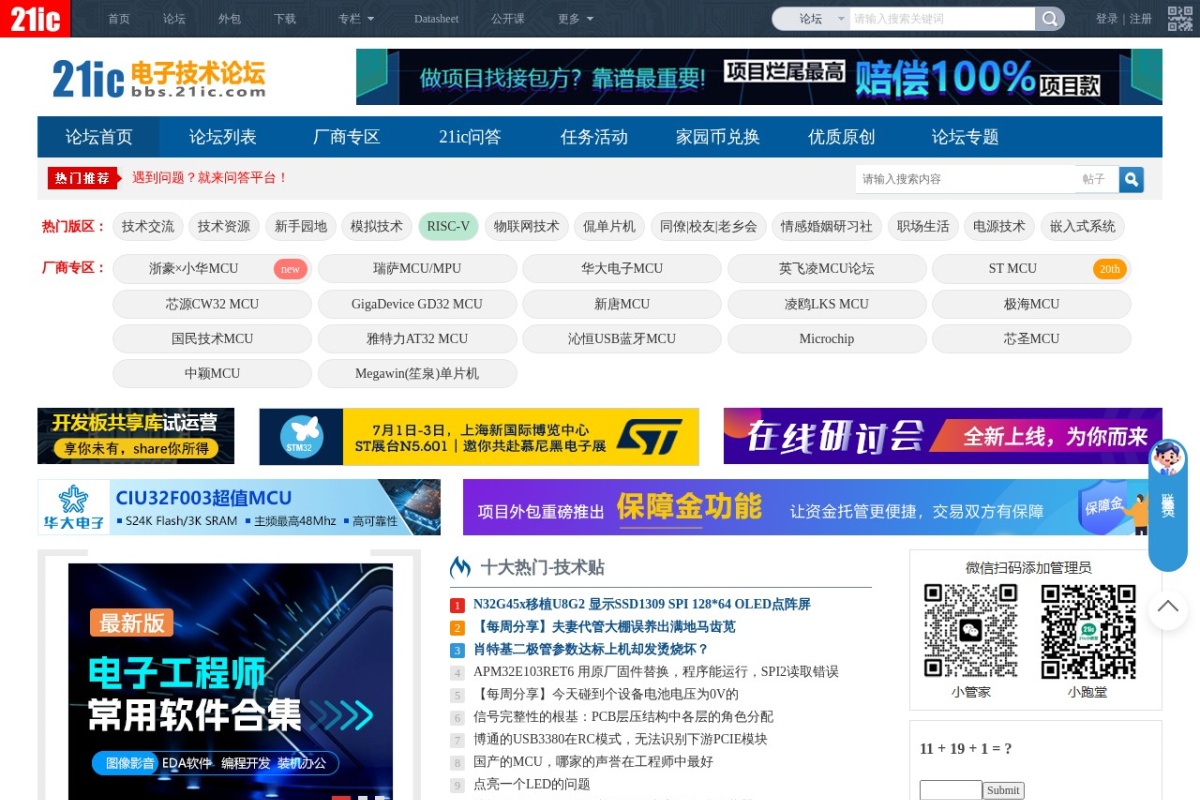
Task: Select the 论坛列表 tab
Action: click(223, 137)
